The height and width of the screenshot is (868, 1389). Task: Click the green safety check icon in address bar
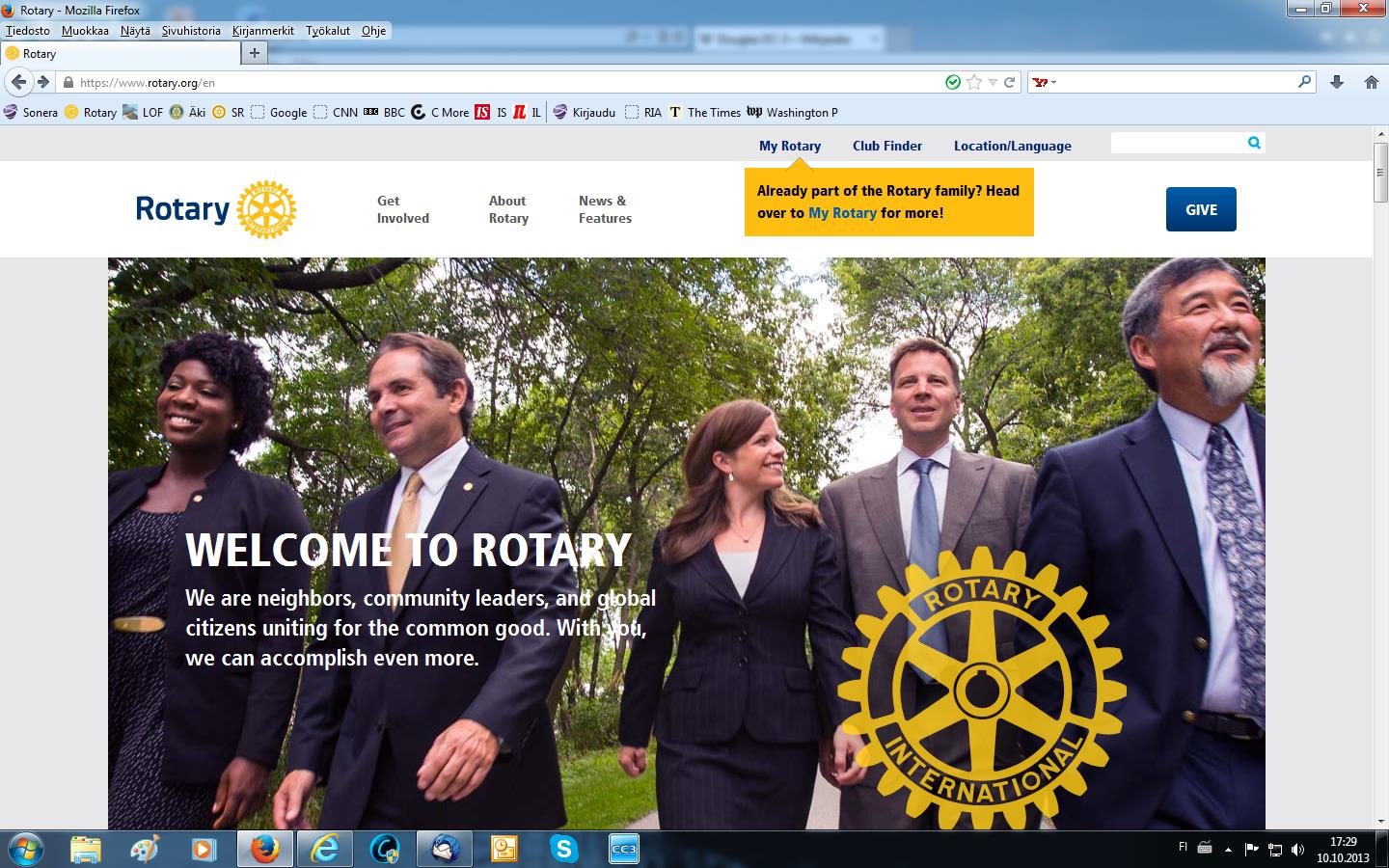click(x=953, y=82)
